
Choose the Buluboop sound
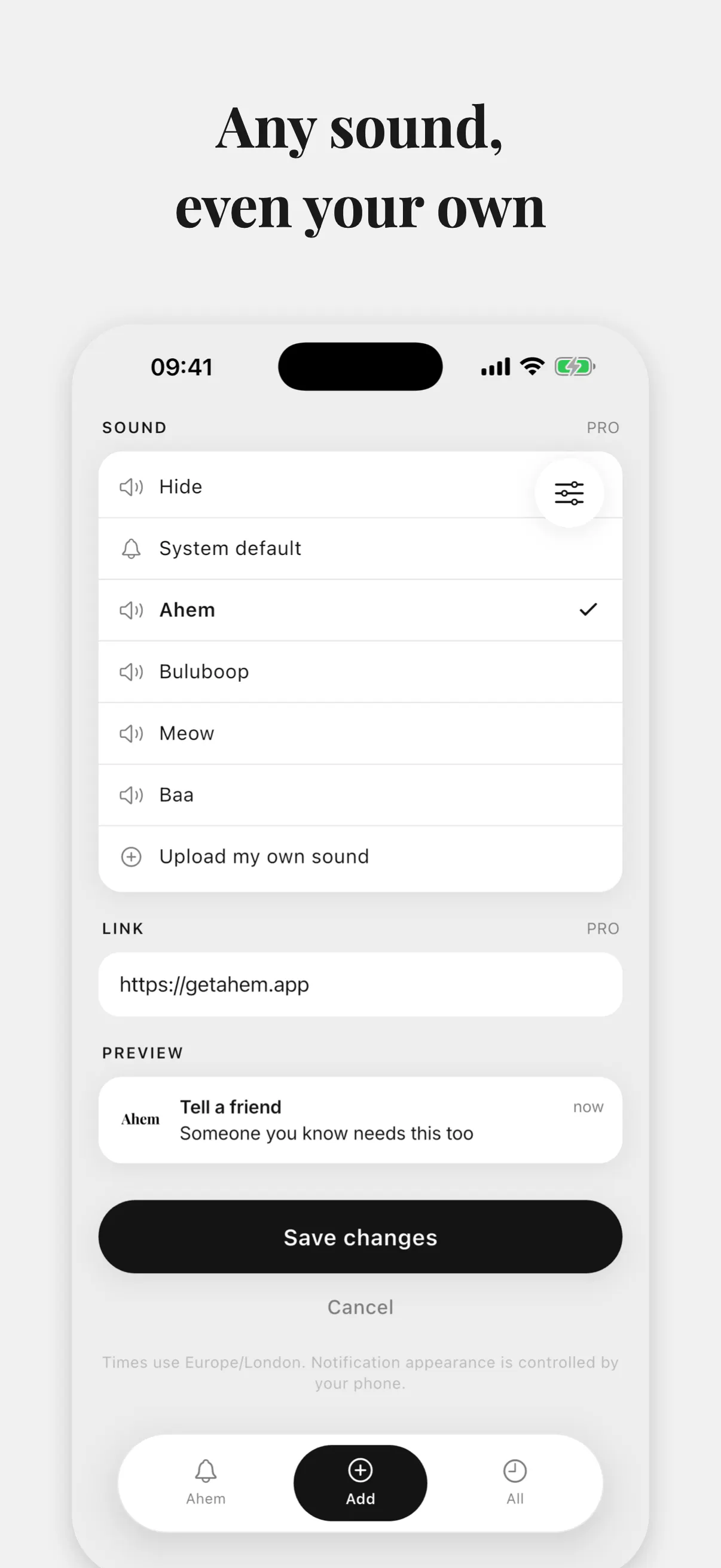(360, 672)
